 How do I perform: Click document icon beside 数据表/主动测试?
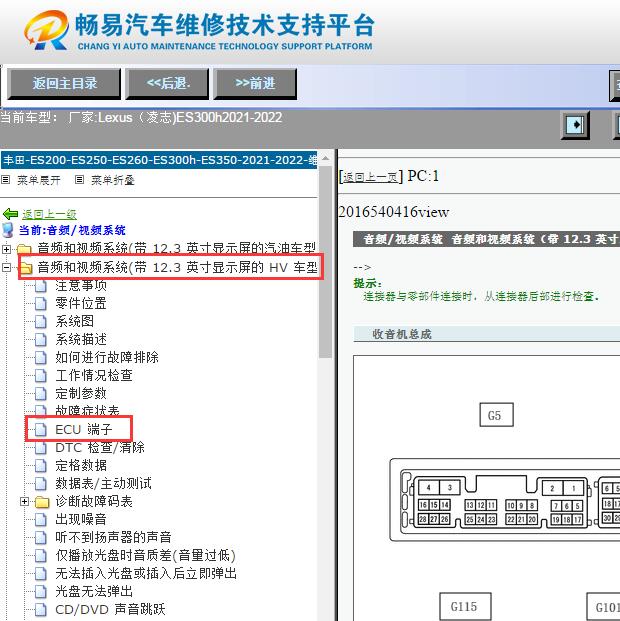coord(40,484)
